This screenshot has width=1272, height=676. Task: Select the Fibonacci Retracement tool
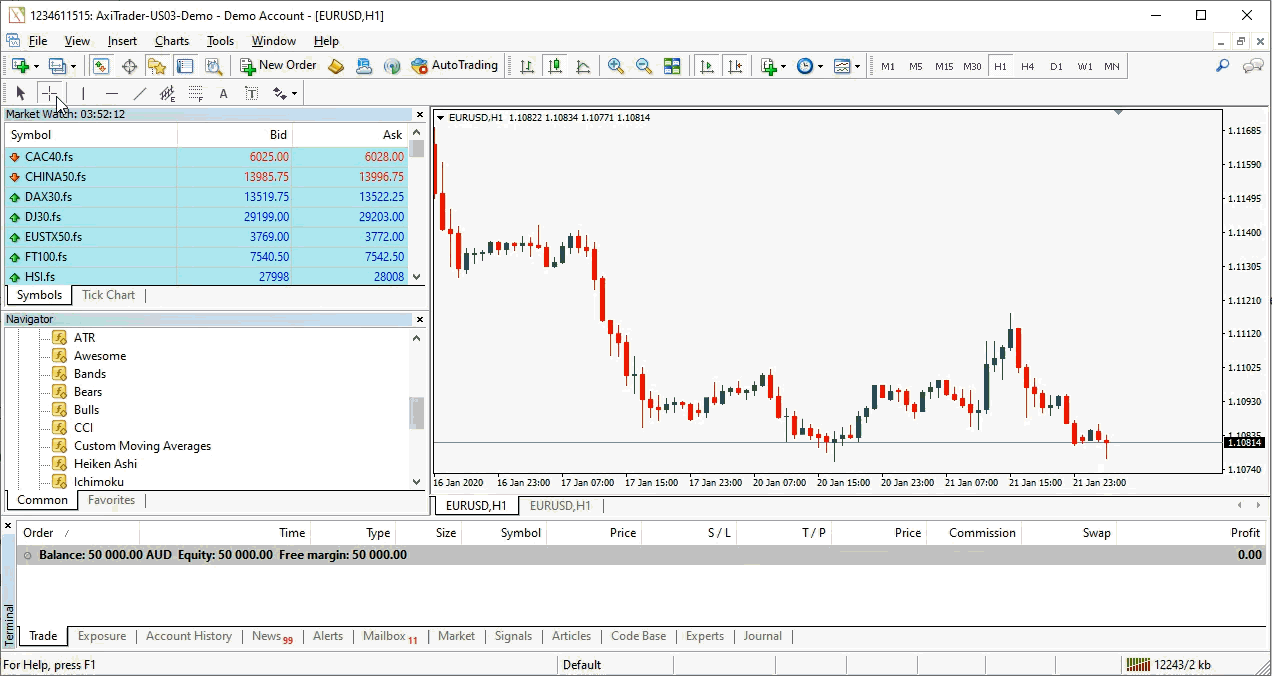pyautogui.click(x=196, y=93)
